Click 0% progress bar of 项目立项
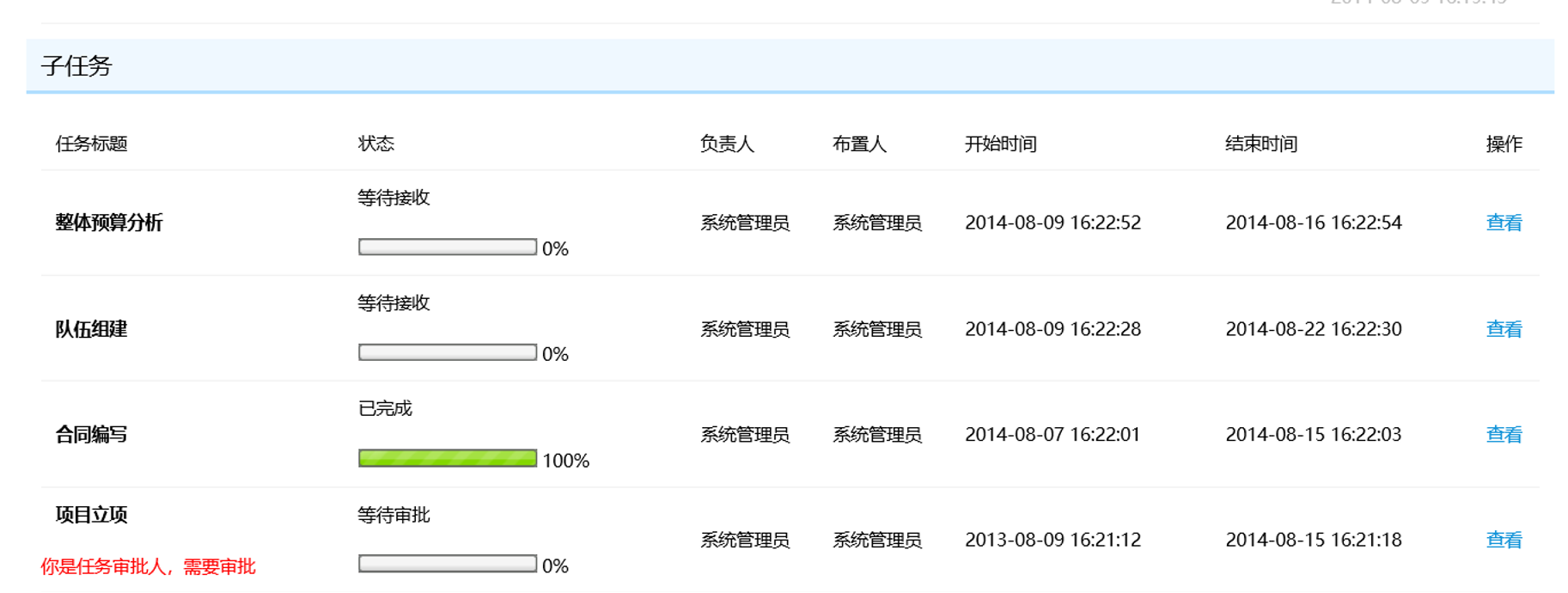Screen dimensions: 1568x593 (448, 564)
